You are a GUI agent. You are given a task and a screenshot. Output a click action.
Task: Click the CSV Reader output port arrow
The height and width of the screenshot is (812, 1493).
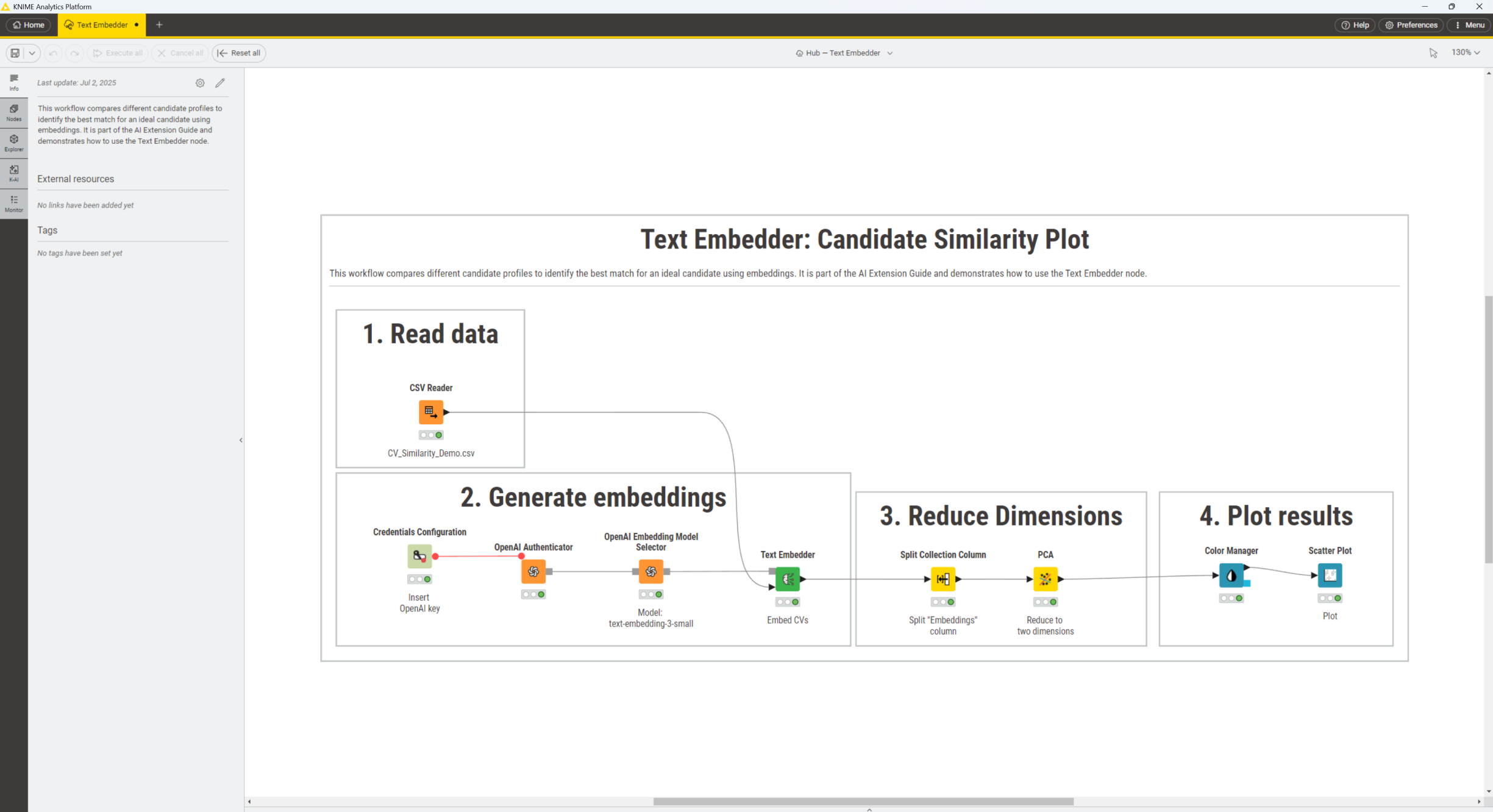(x=446, y=412)
